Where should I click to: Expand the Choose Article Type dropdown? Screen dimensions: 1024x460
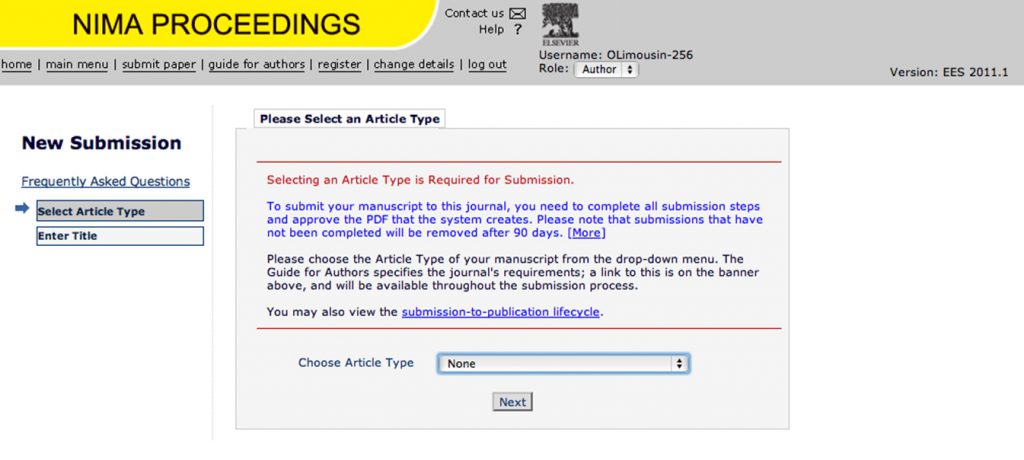click(x=563, y=364)
